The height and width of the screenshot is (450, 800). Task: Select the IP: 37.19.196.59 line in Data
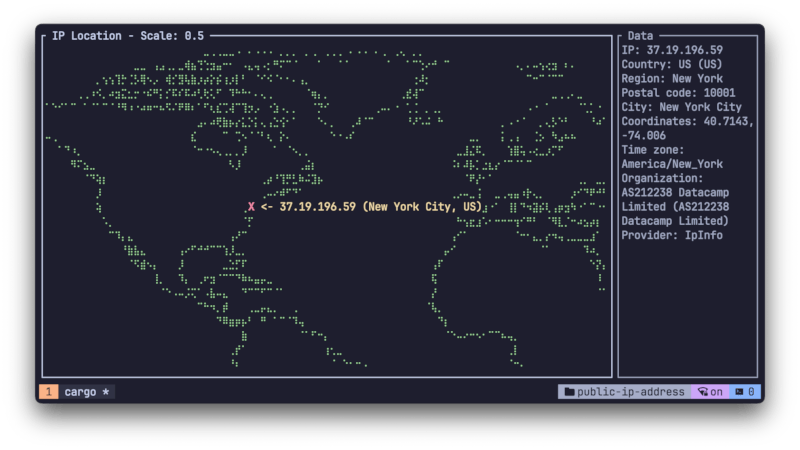point(672,49)
